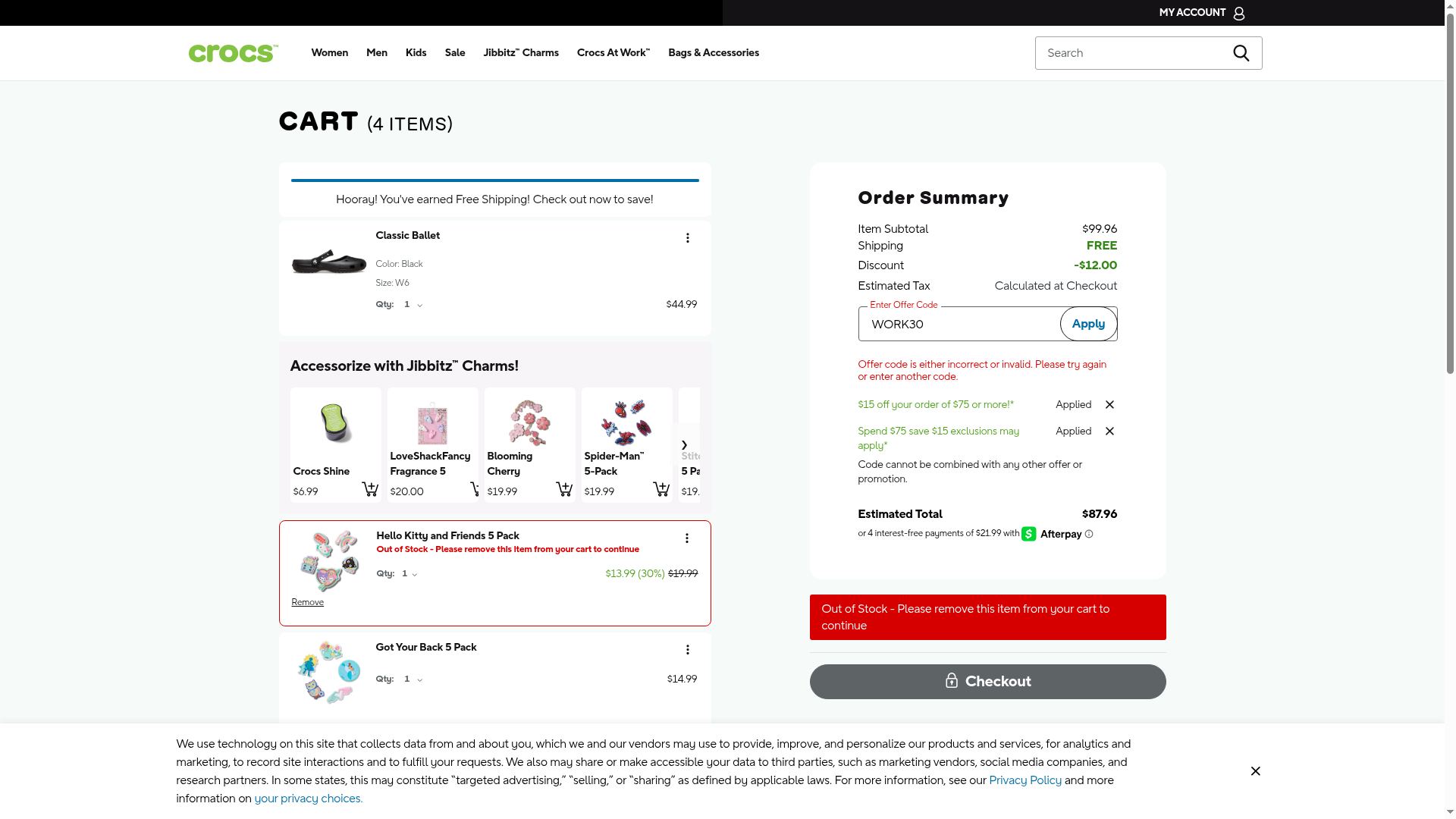Open the Jibbitz Charms menu

tap(520, 53)
